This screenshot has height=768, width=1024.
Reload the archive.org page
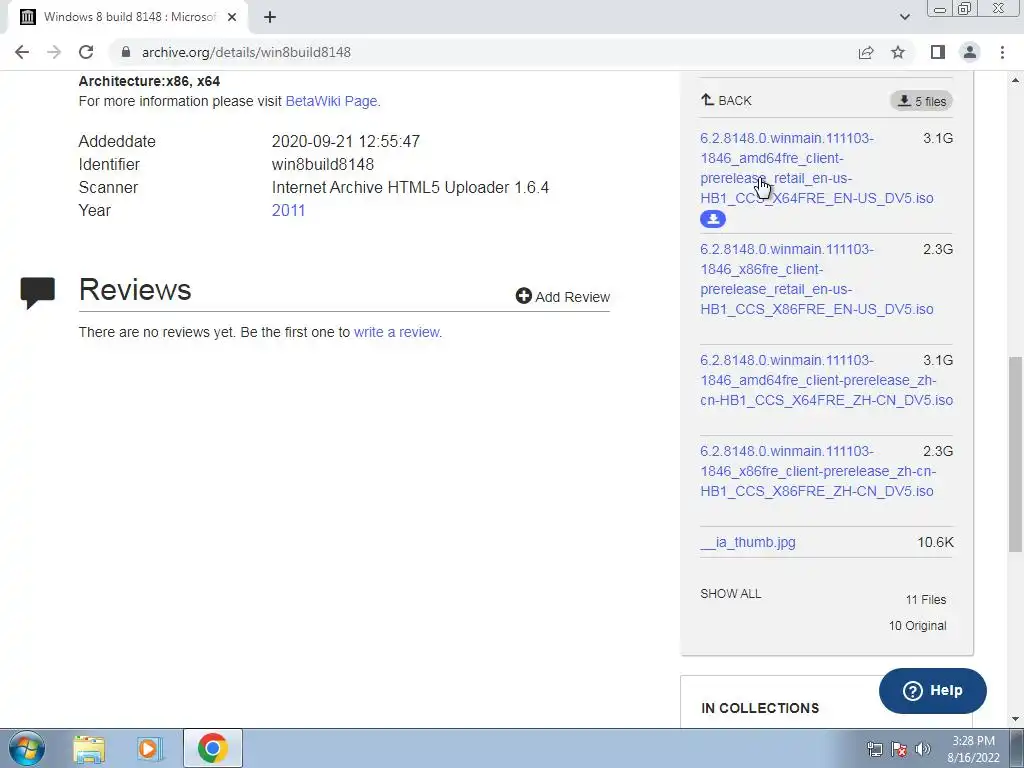[86, 52]
